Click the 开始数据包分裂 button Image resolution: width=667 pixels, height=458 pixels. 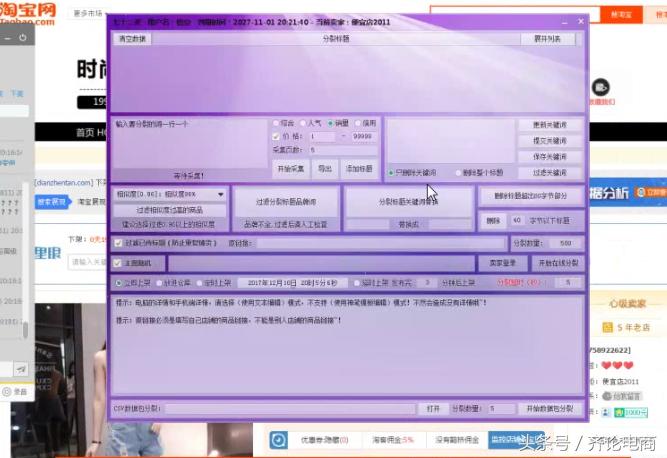pyautogui.click(x=550, y=409)
